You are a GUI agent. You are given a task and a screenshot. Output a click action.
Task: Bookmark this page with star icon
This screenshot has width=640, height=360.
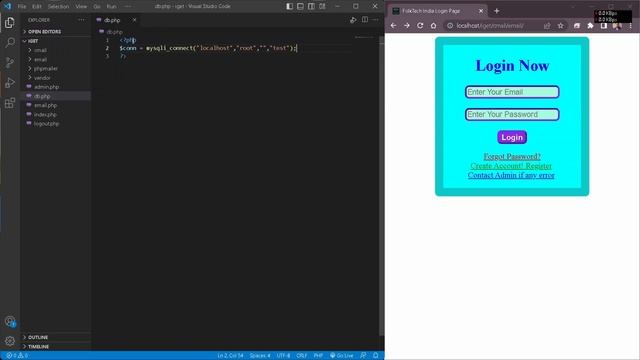pyautogui.click(x=561, y=26)
